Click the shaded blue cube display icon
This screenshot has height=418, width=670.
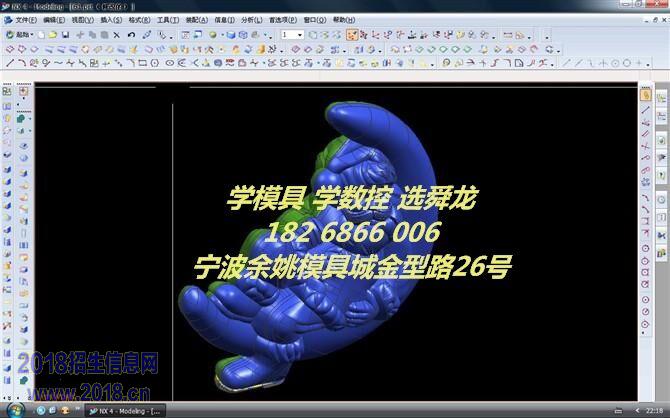click(230, 35)
